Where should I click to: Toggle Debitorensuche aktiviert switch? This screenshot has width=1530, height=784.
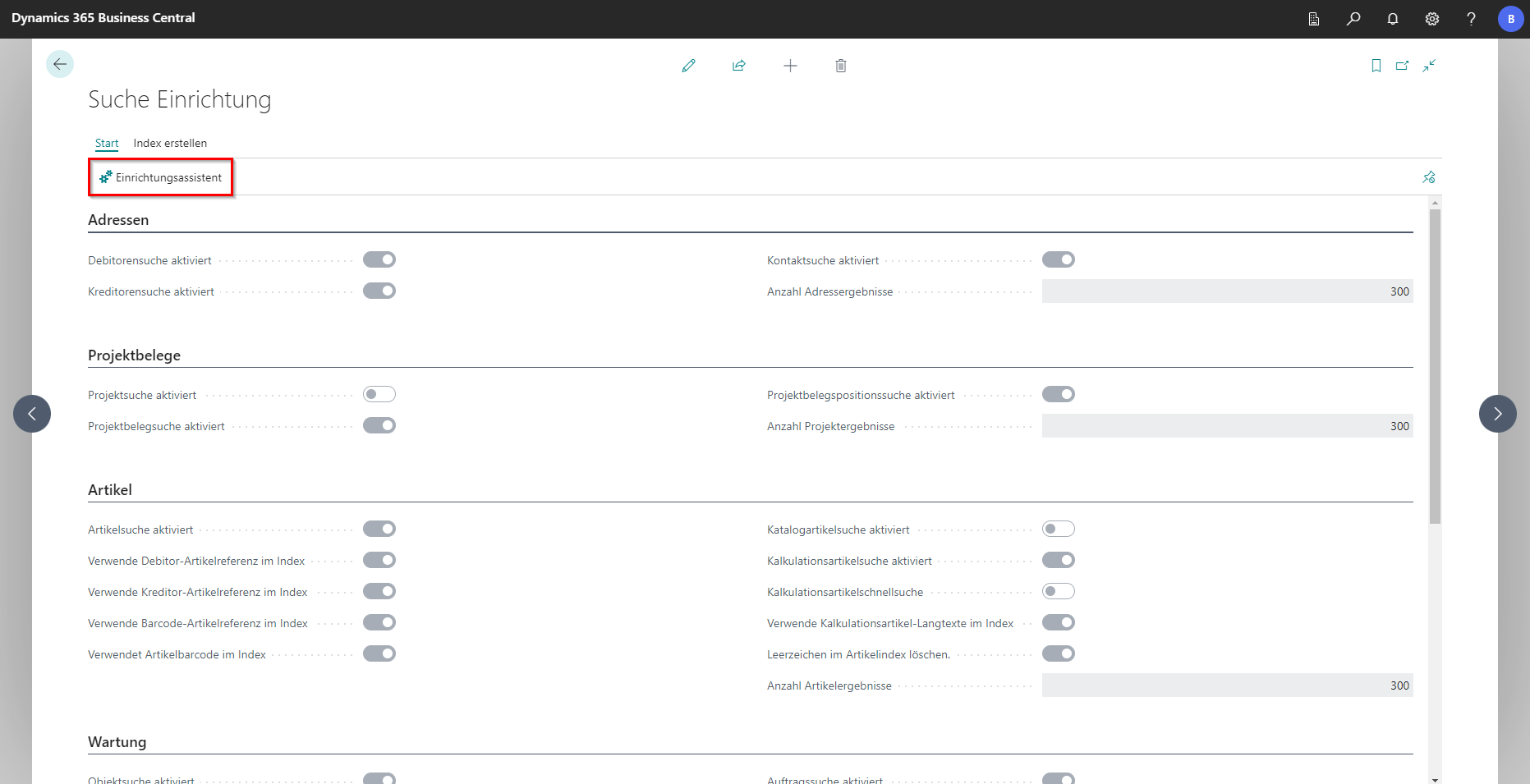pos(379,260)
